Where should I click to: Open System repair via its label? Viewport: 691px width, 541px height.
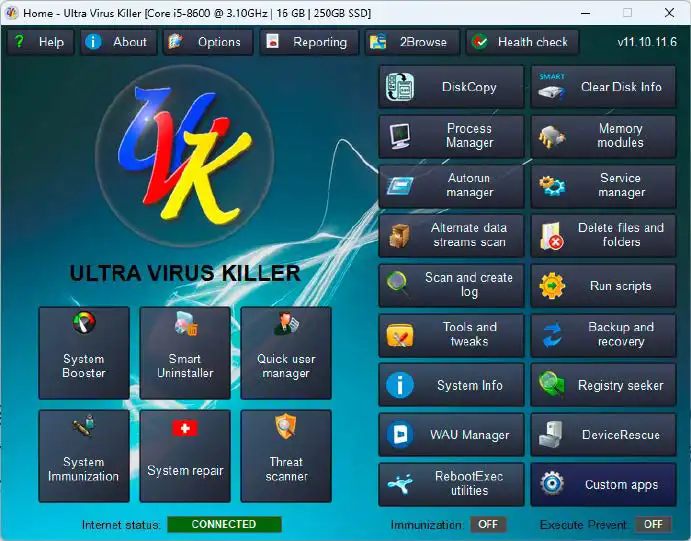185,471
